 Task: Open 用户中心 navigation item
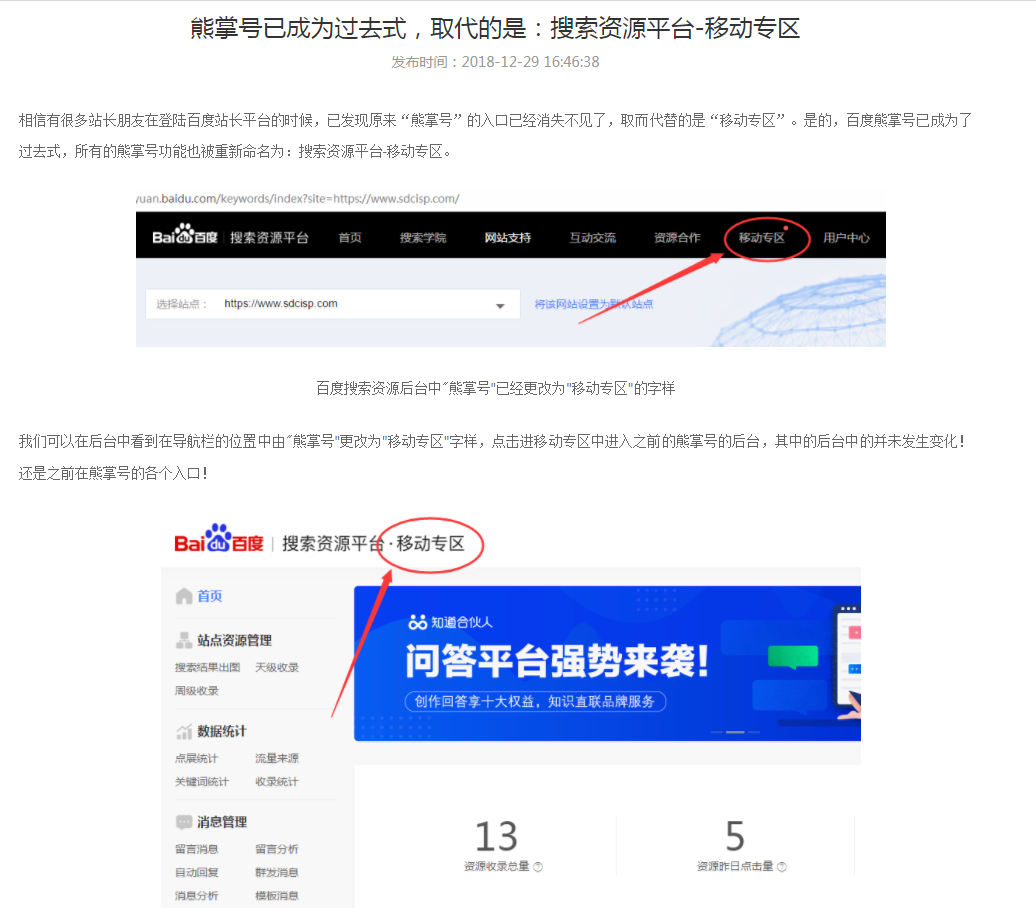846,238
